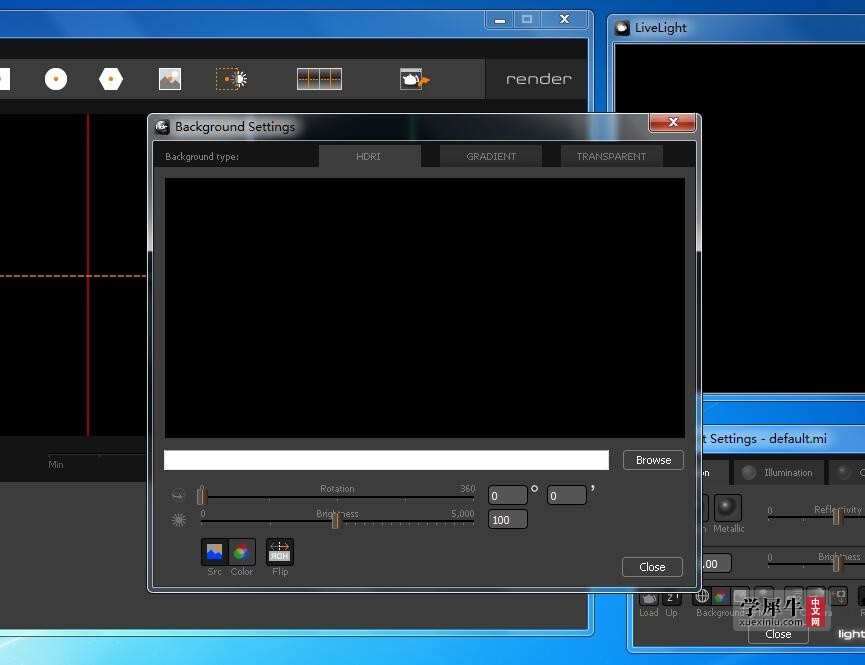Switch to the HDRI background type tab
The width and height of the screenshot is (865, 665).
pyautogui.click(x=369, y=156)
